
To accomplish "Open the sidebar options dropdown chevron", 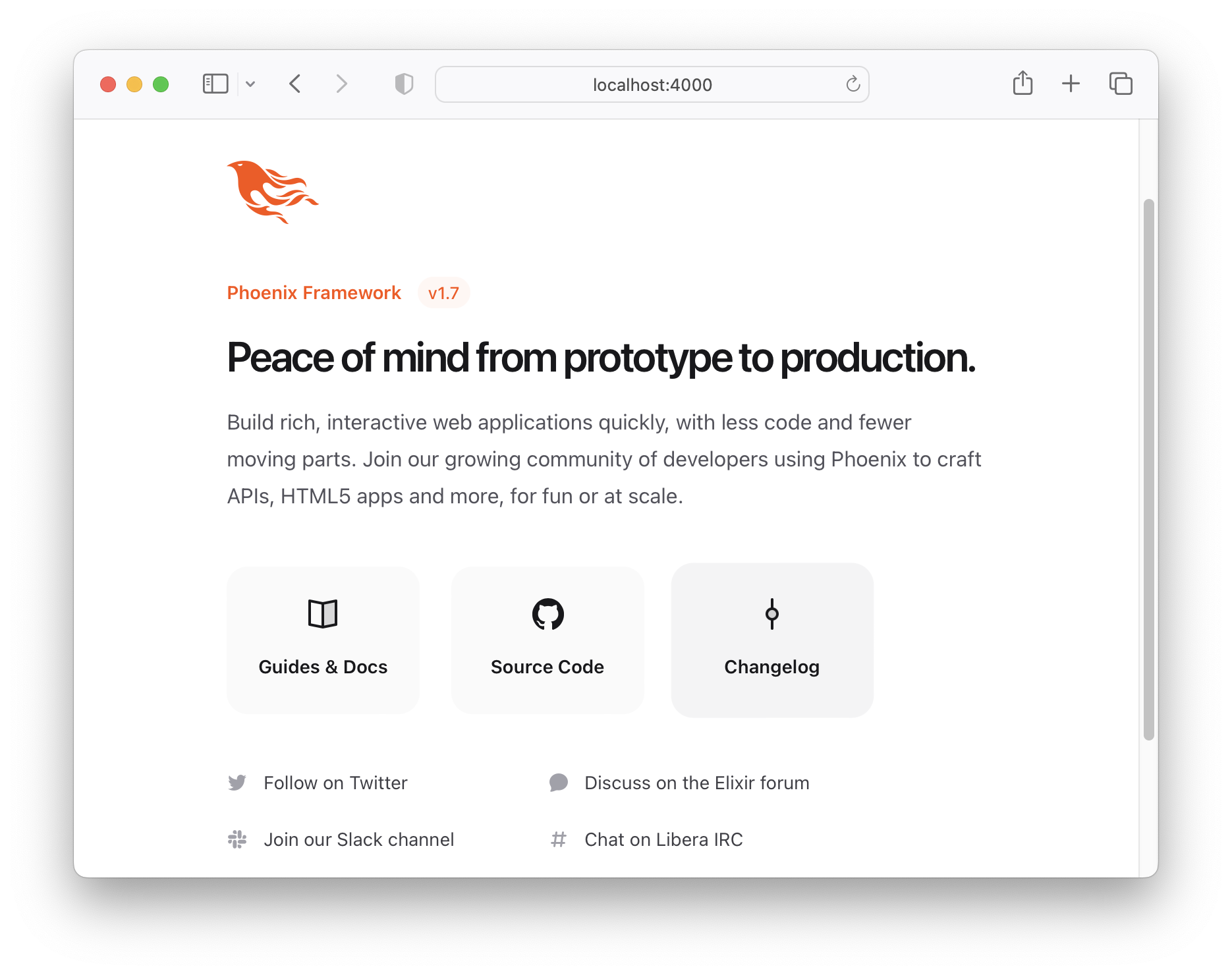I will (250, 84).
